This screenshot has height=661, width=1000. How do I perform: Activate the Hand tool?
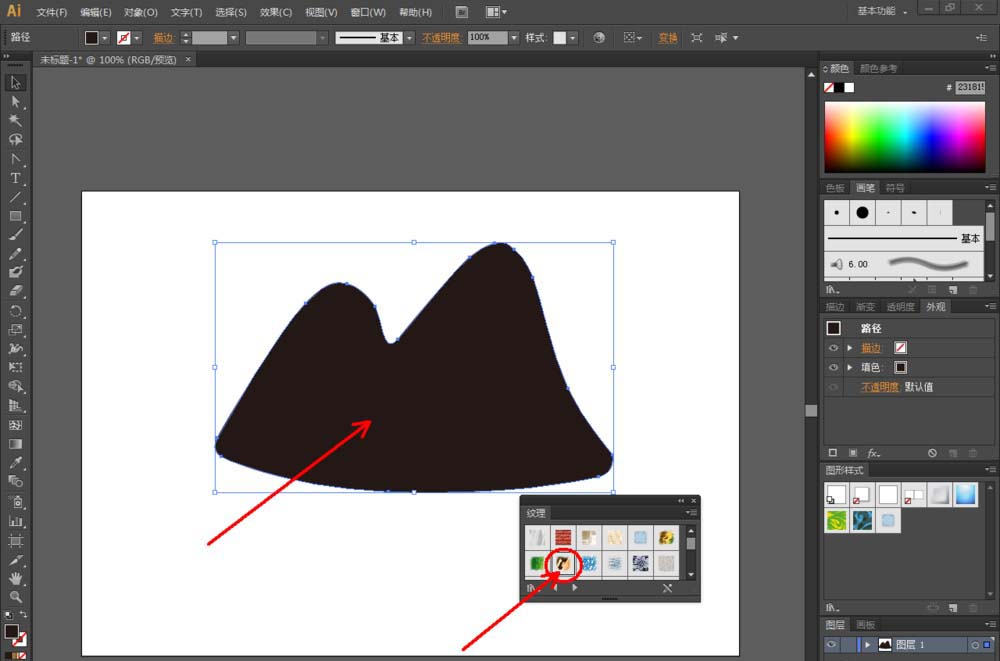tap(15, 578)
